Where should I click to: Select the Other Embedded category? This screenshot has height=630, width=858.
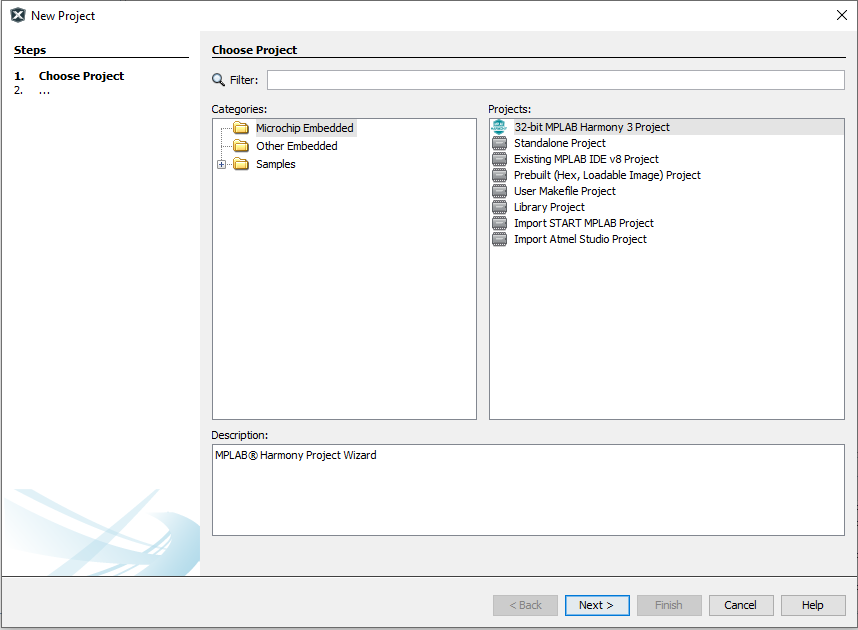pos(296,145)
